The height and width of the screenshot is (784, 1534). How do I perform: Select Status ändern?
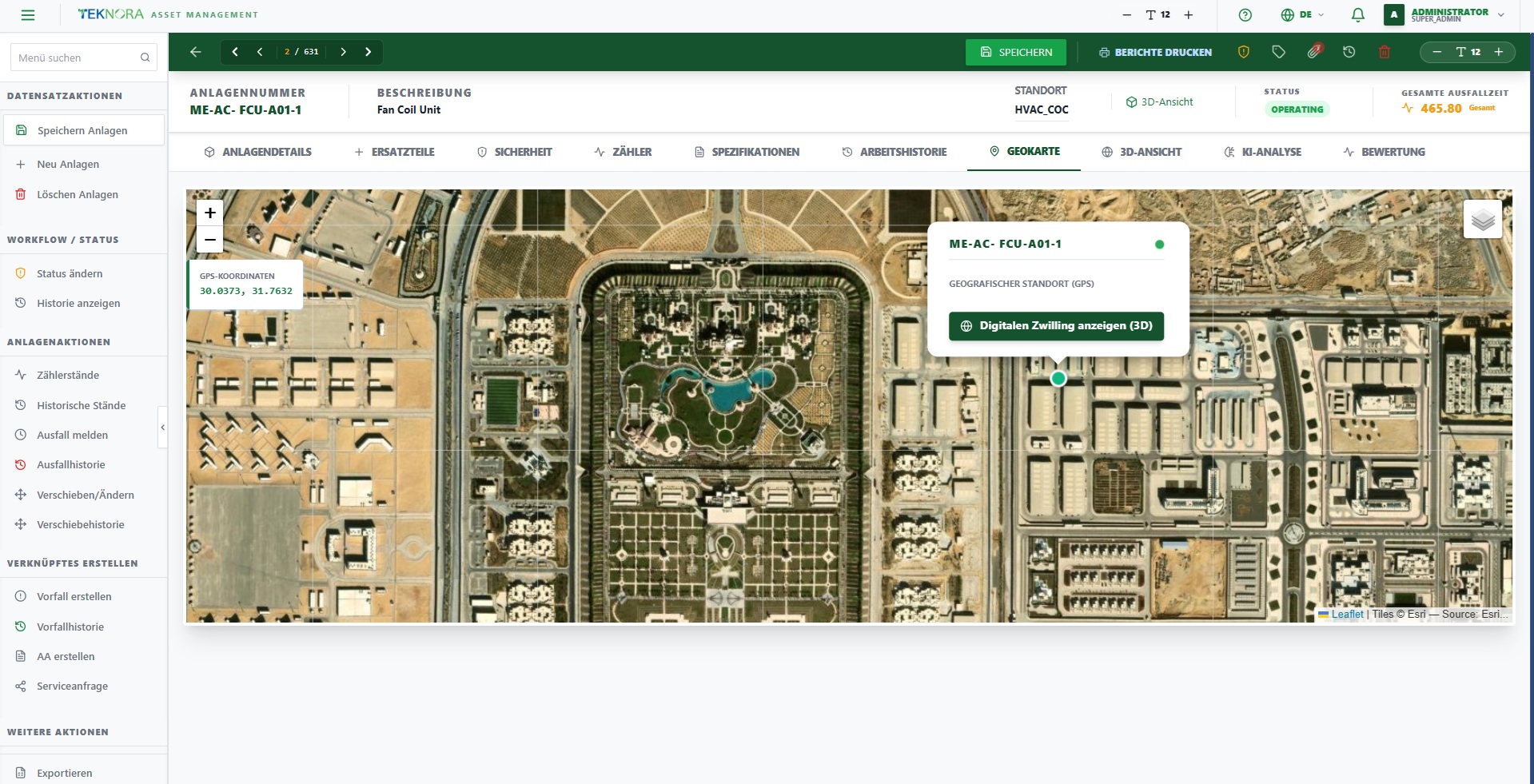[83, 273]
